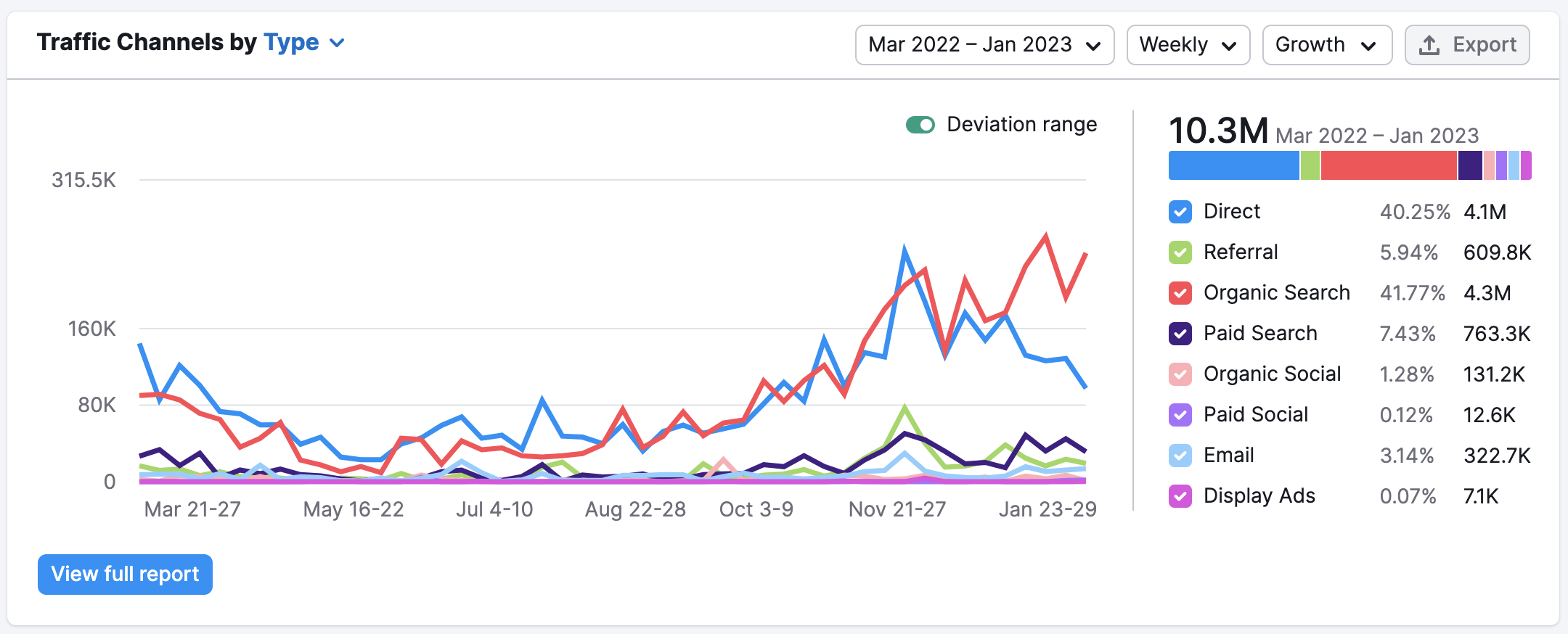Click the 41.77% Organic Search percentage

tap(1413, 293)
